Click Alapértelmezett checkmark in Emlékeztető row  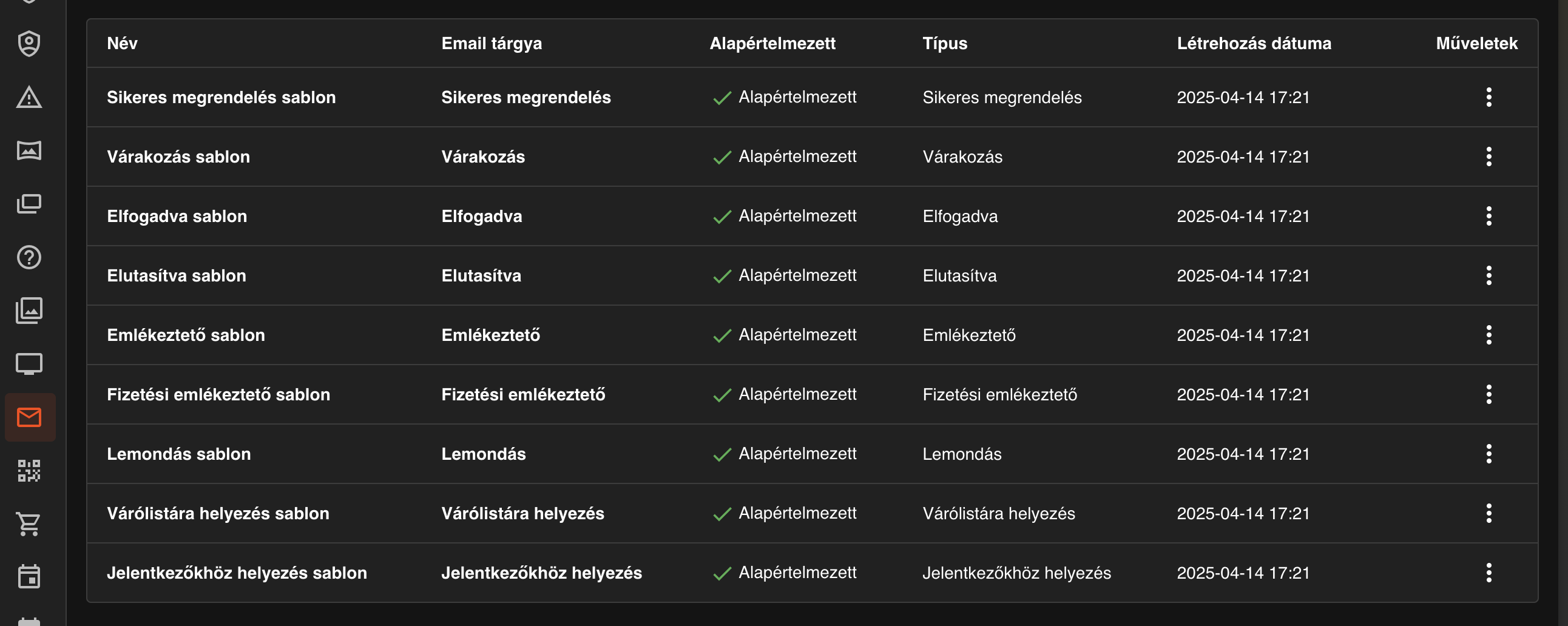click(x=722, y=336)
